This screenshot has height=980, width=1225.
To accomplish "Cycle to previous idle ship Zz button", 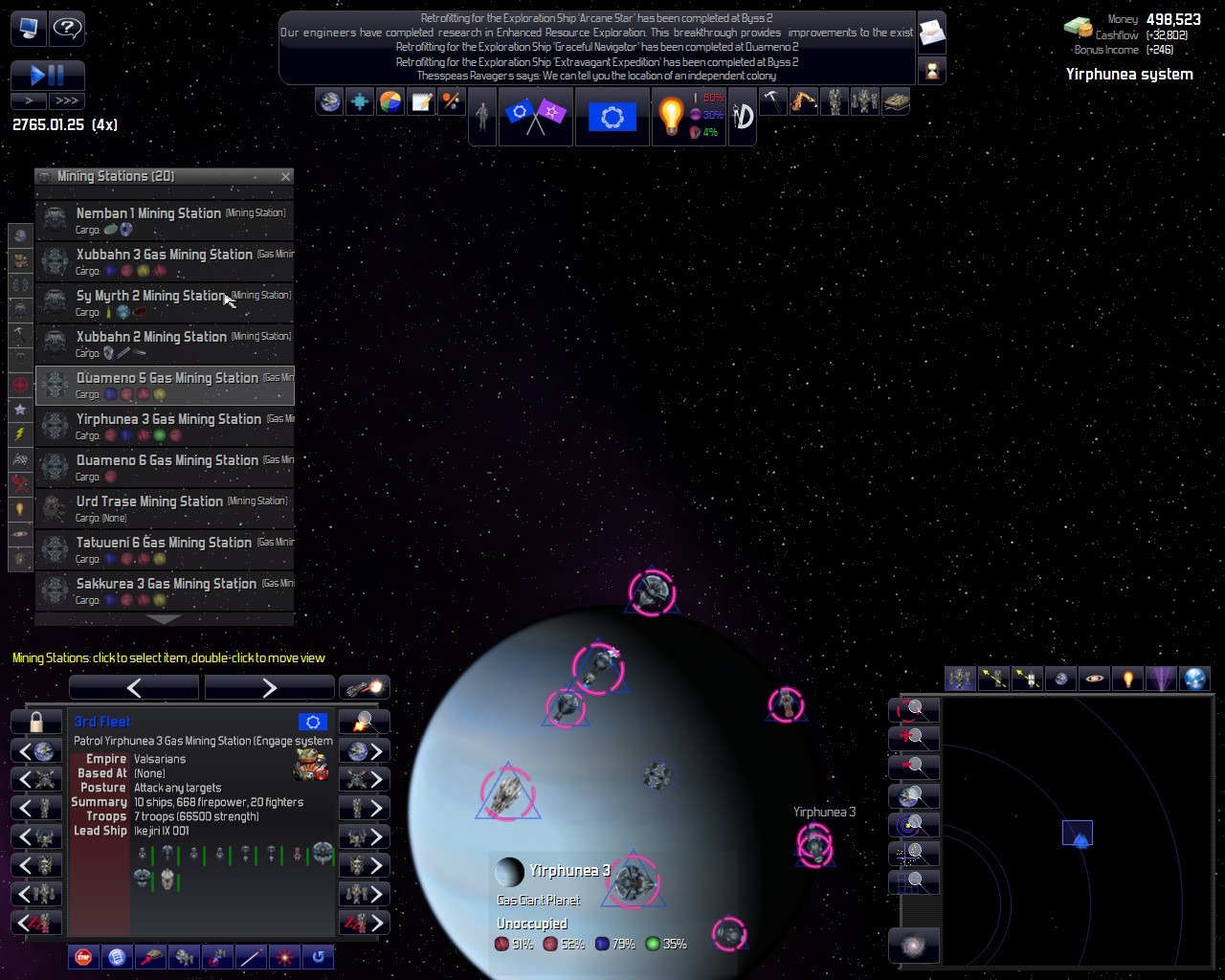I will (x=36, y=923).
